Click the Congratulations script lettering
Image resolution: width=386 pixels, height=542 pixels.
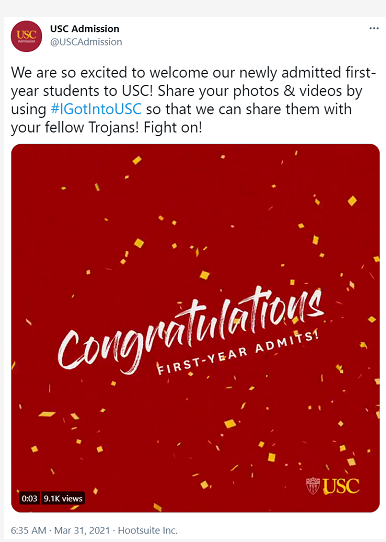pos(191,330)
